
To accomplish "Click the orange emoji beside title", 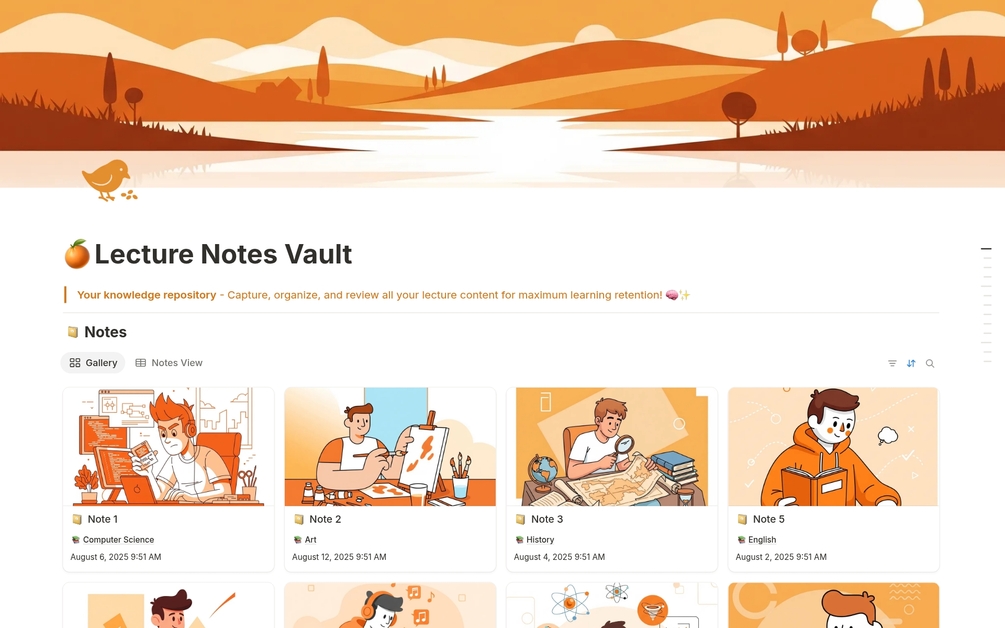I will (x=77, y=254).
